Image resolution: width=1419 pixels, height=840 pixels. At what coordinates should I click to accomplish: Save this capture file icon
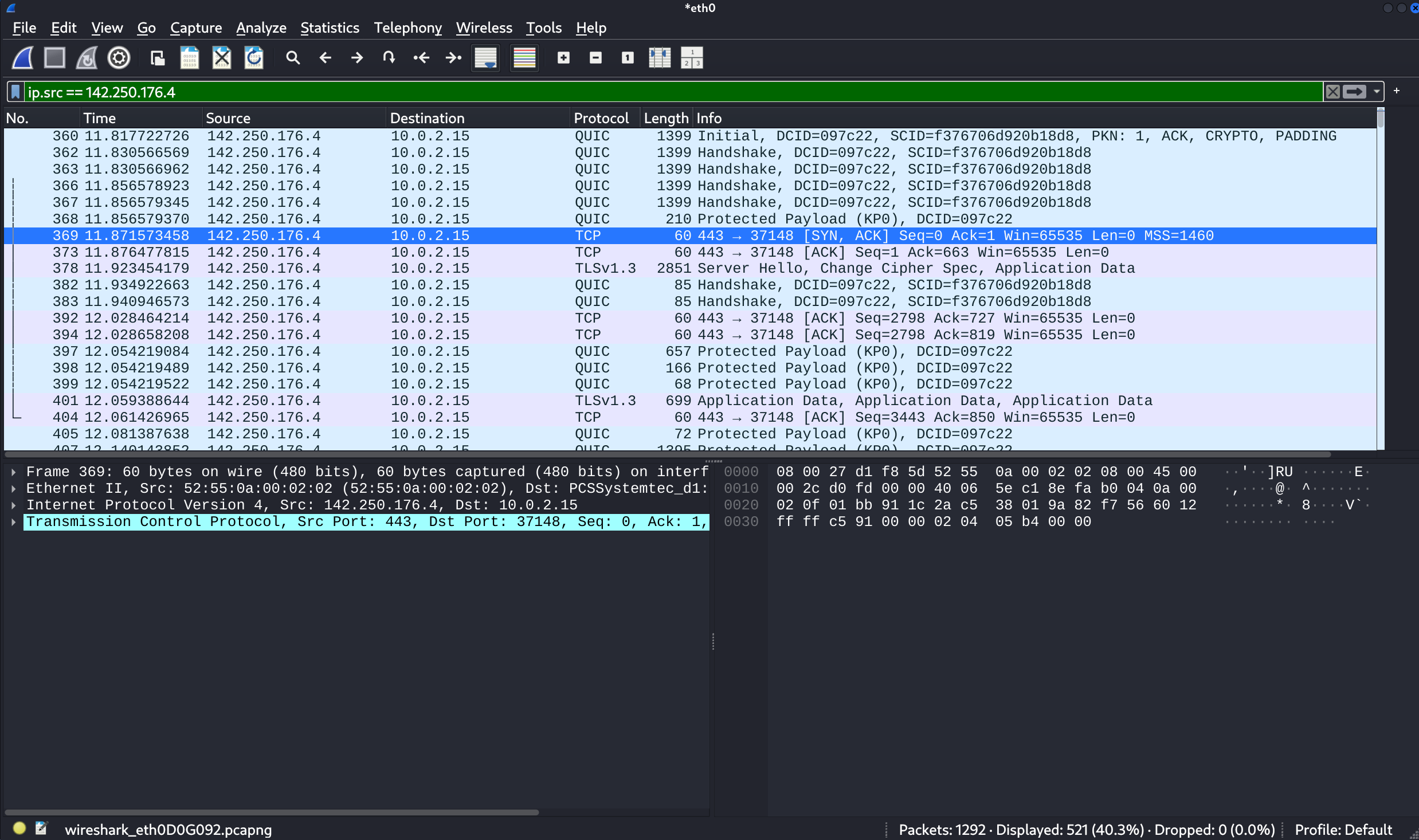coord(190,58)
